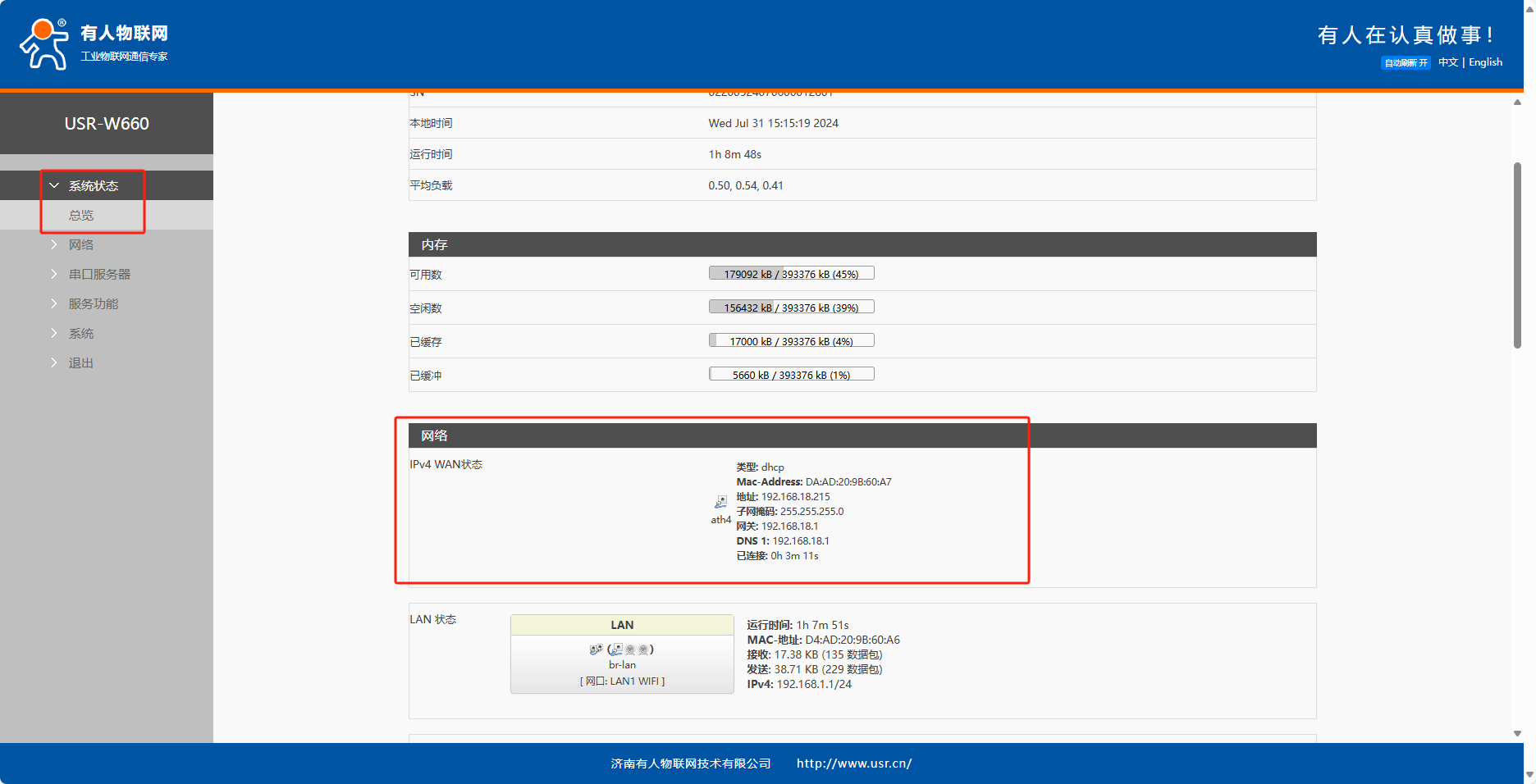Click the USR IoT logo icon
Viewport: 1536px width, 784px height.
click(44, 44)
